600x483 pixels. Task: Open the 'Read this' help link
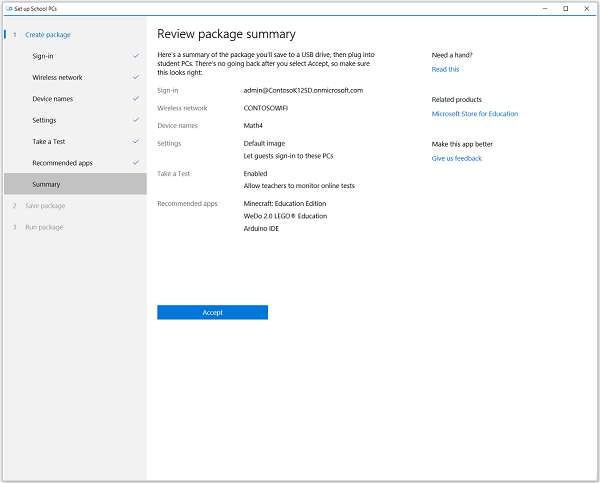pos(445,70)
